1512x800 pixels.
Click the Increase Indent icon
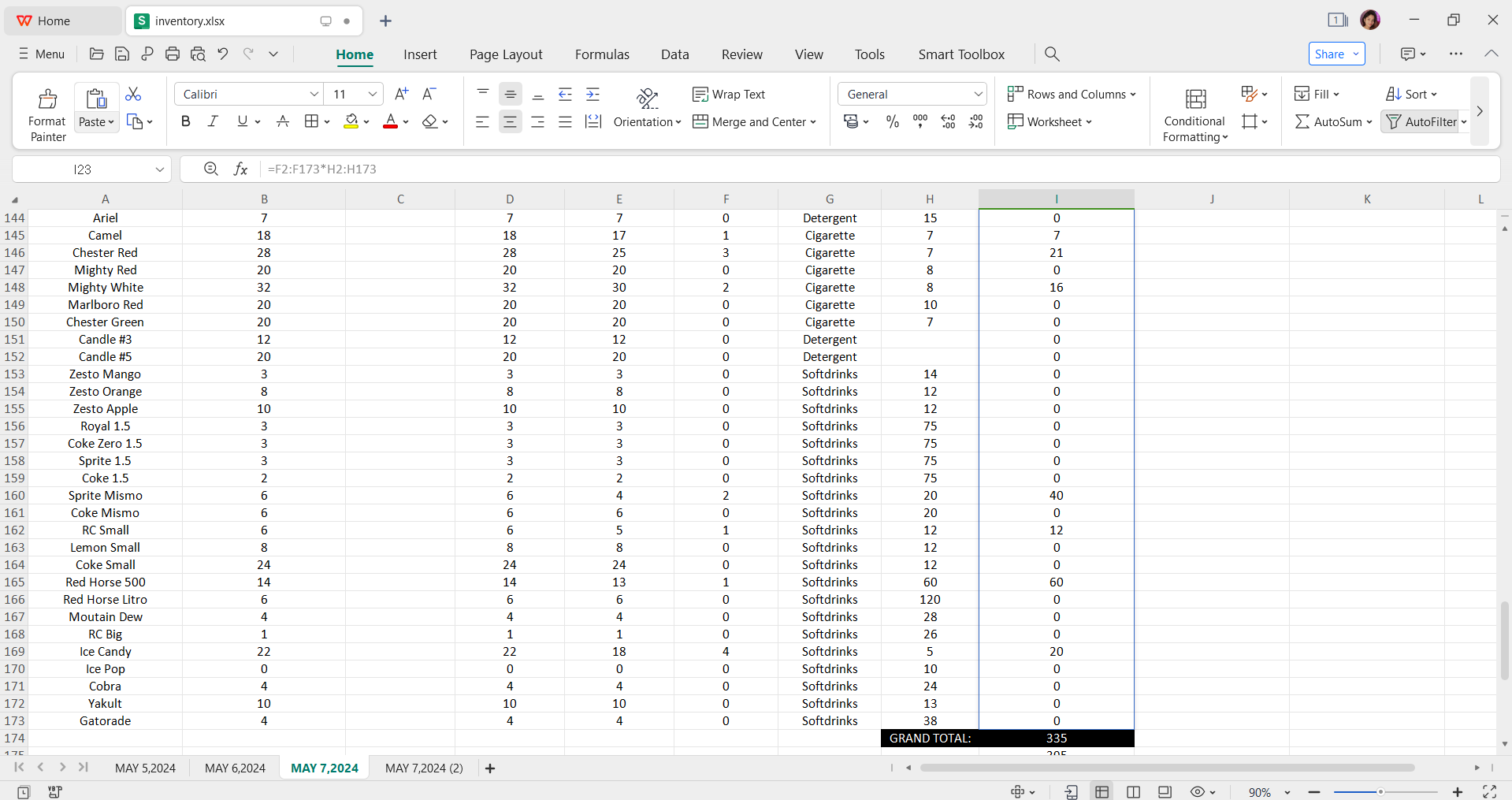593,94
